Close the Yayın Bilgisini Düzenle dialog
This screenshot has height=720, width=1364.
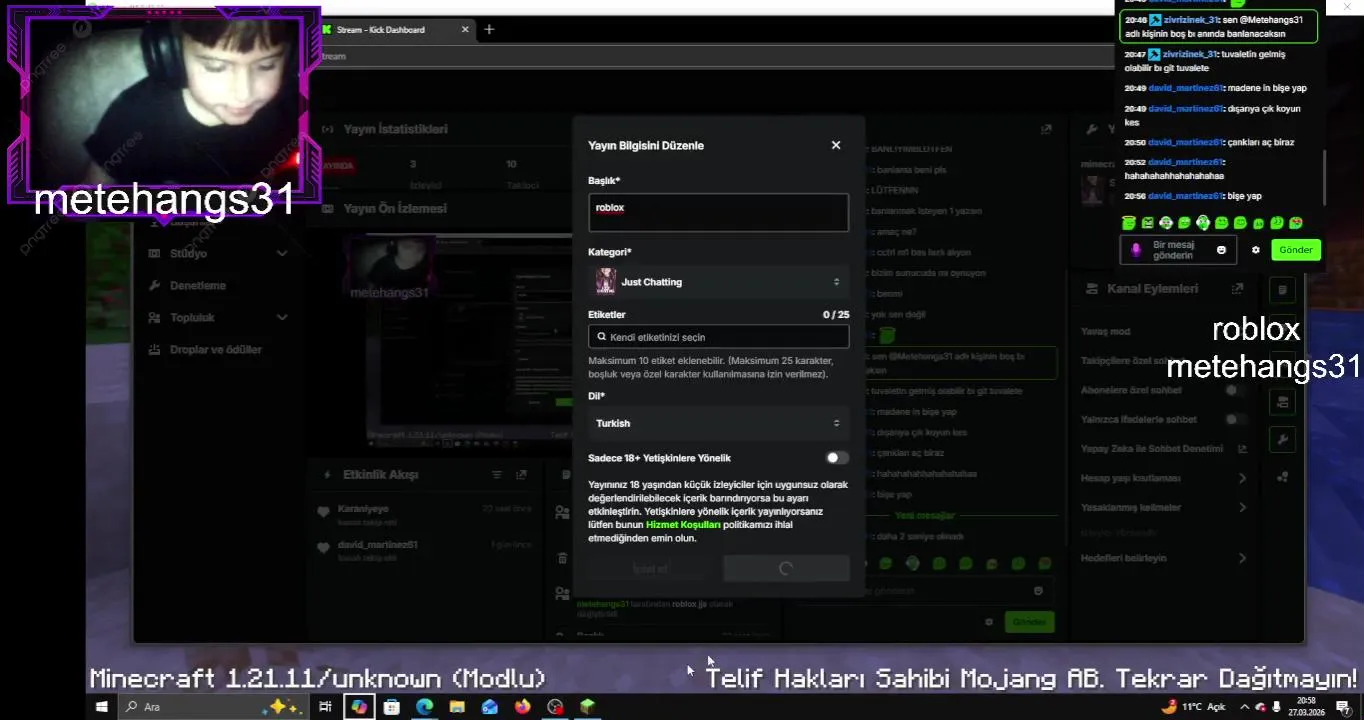(836, 145)
